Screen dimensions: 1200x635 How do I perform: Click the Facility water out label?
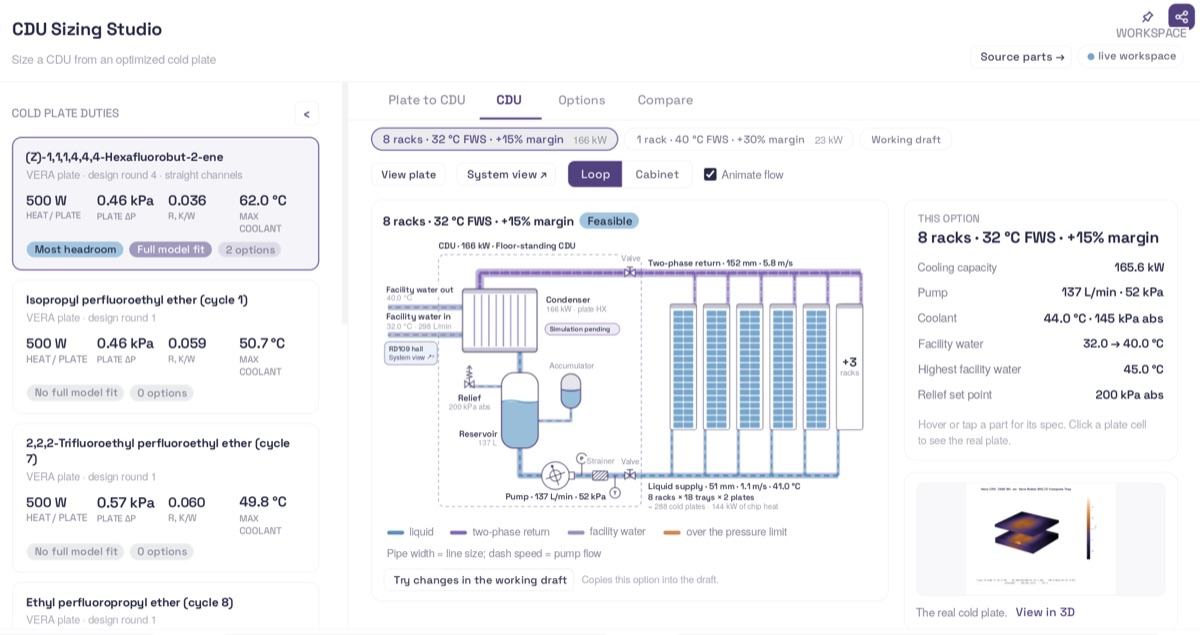(x=420, y=289)
